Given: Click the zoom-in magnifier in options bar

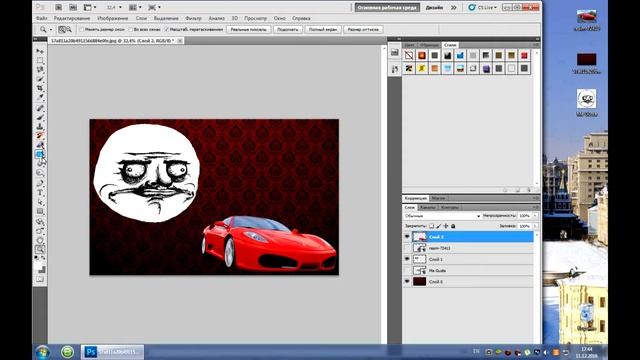Looking at the screenshot, I should click(x=62, y=29).
